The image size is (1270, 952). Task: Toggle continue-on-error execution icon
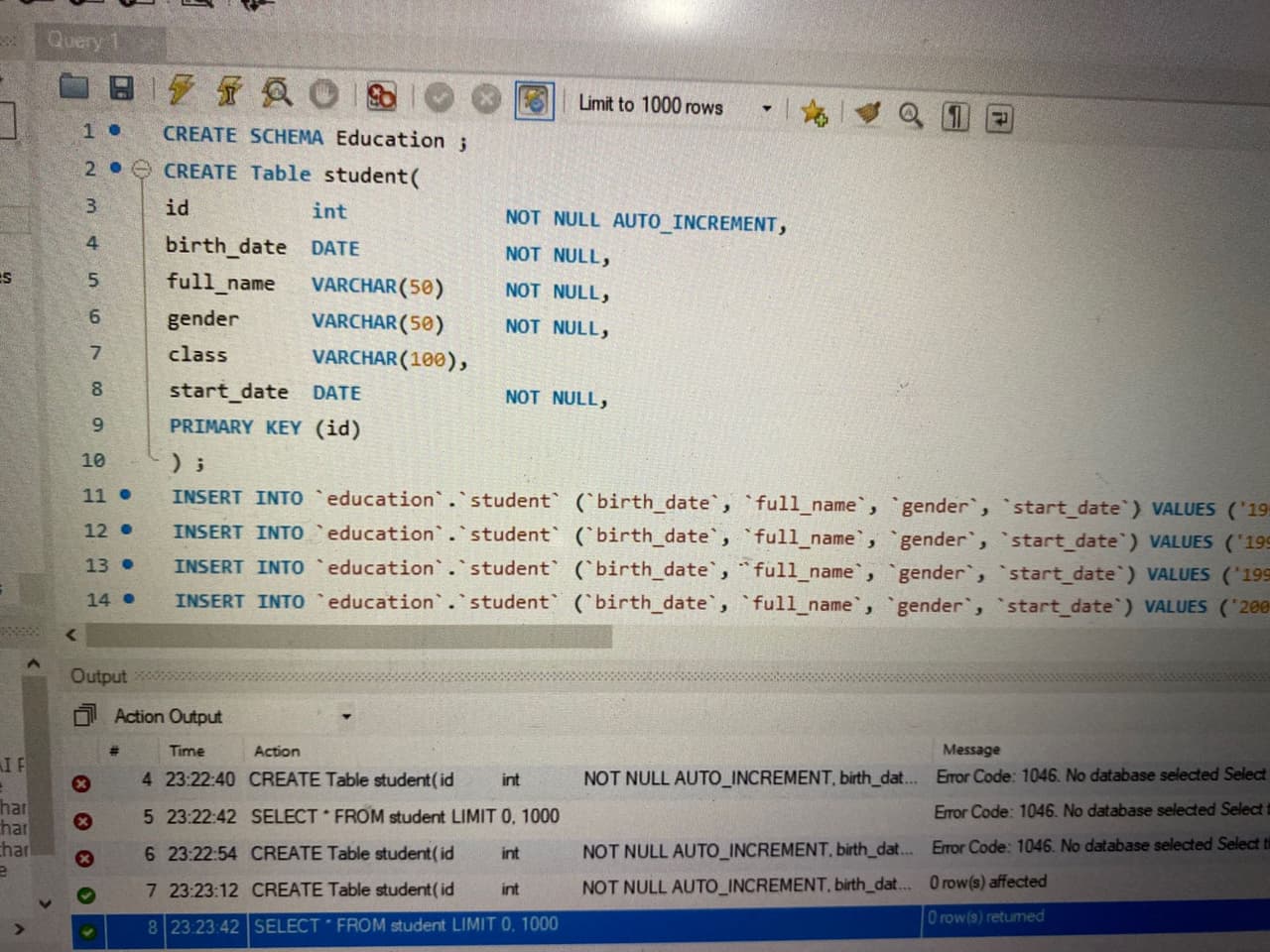[x=382, y=95]
